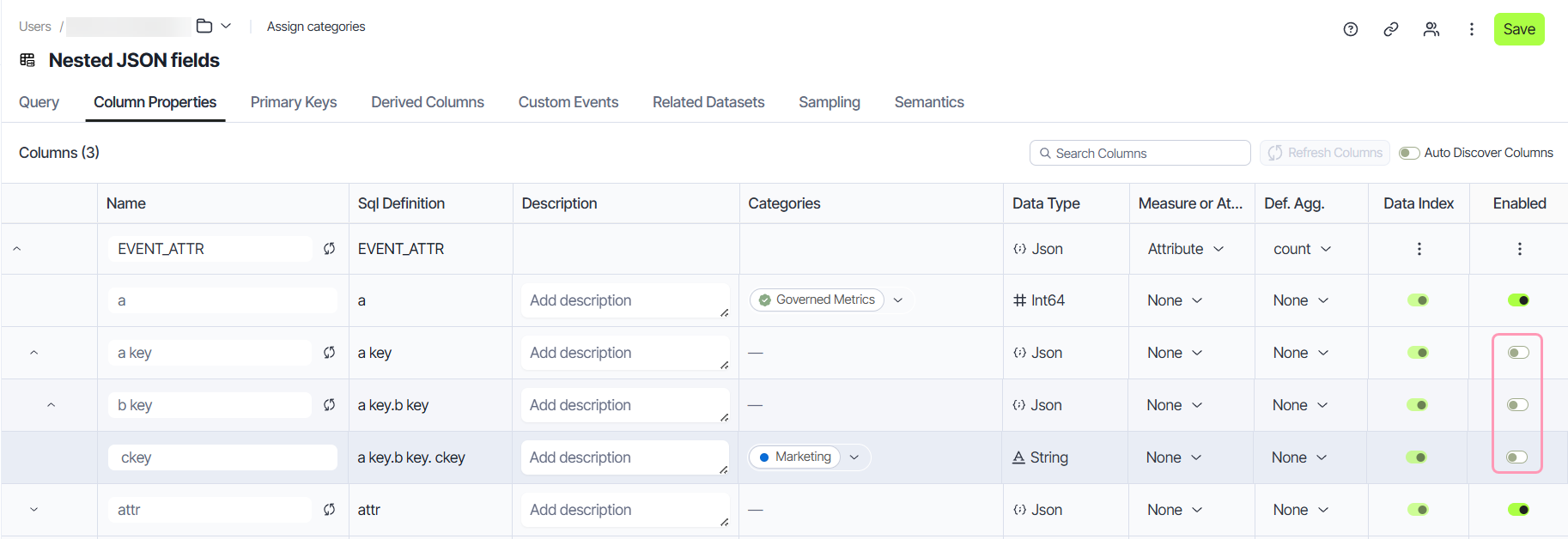Go to Derived Columns tab
The image size is (1568, 539).
click(x=428, y=102)
